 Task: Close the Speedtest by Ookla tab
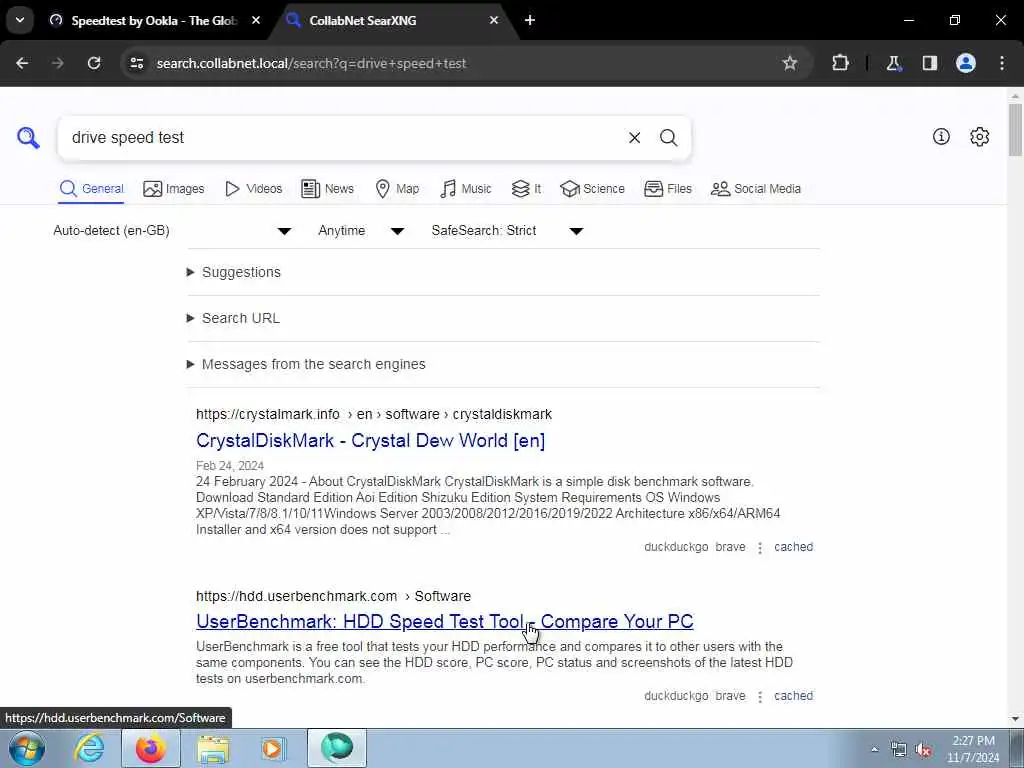tap(256, 20)
